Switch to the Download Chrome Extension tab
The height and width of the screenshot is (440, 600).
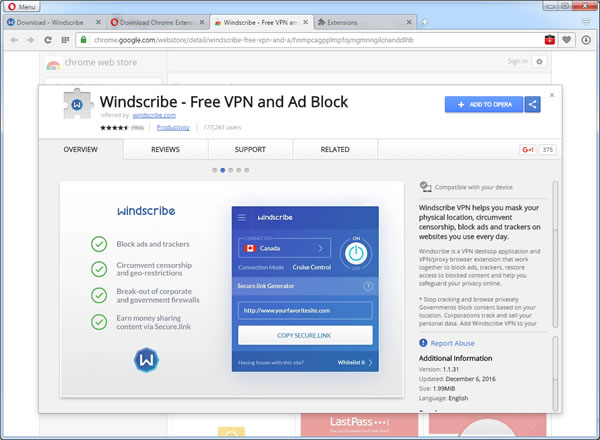point(156,23)
